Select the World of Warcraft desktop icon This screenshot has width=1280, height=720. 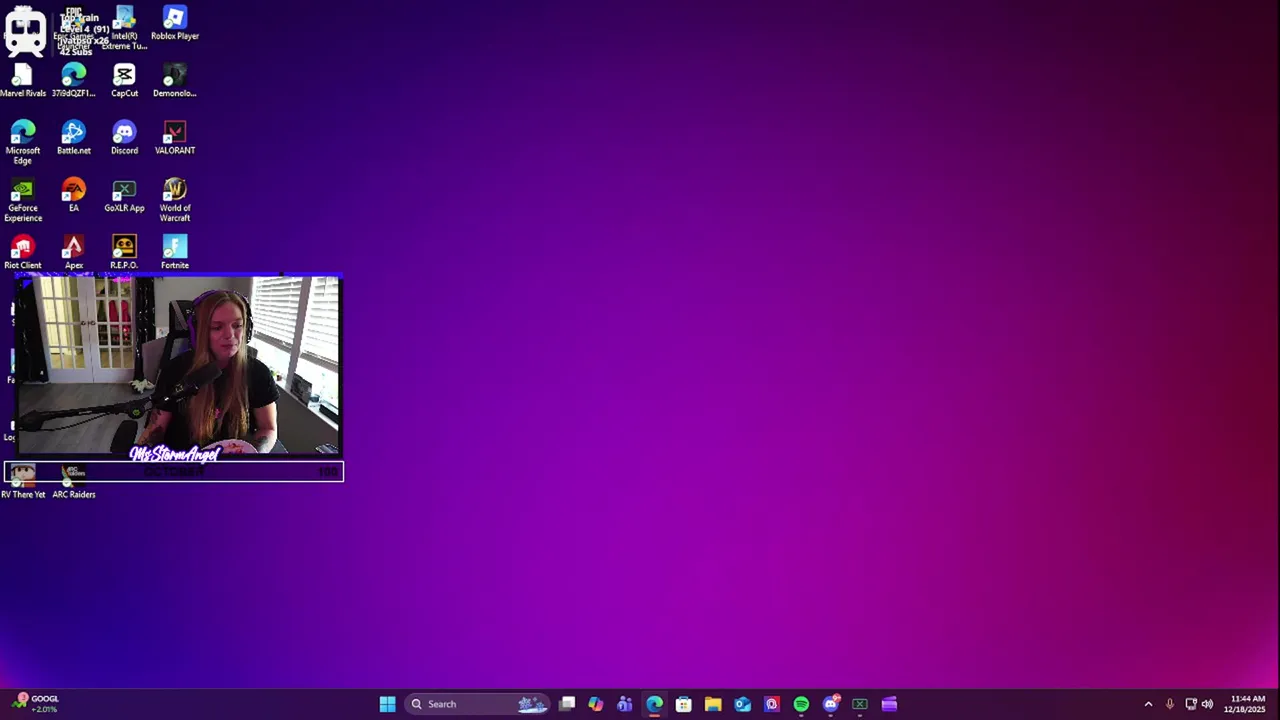click(175, 200)
